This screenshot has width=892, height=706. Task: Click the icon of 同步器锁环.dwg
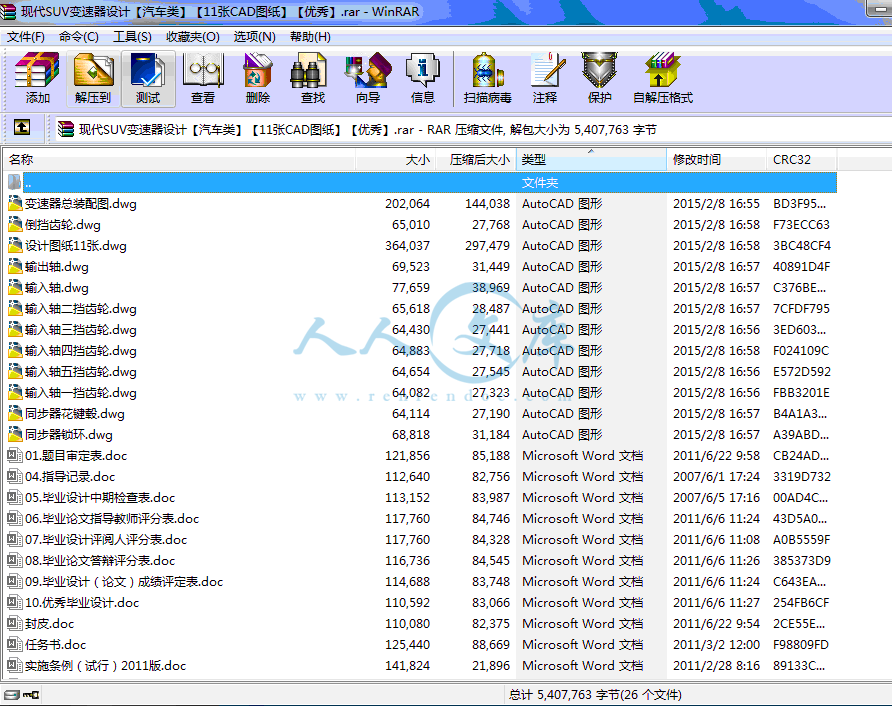click(15, 434)
